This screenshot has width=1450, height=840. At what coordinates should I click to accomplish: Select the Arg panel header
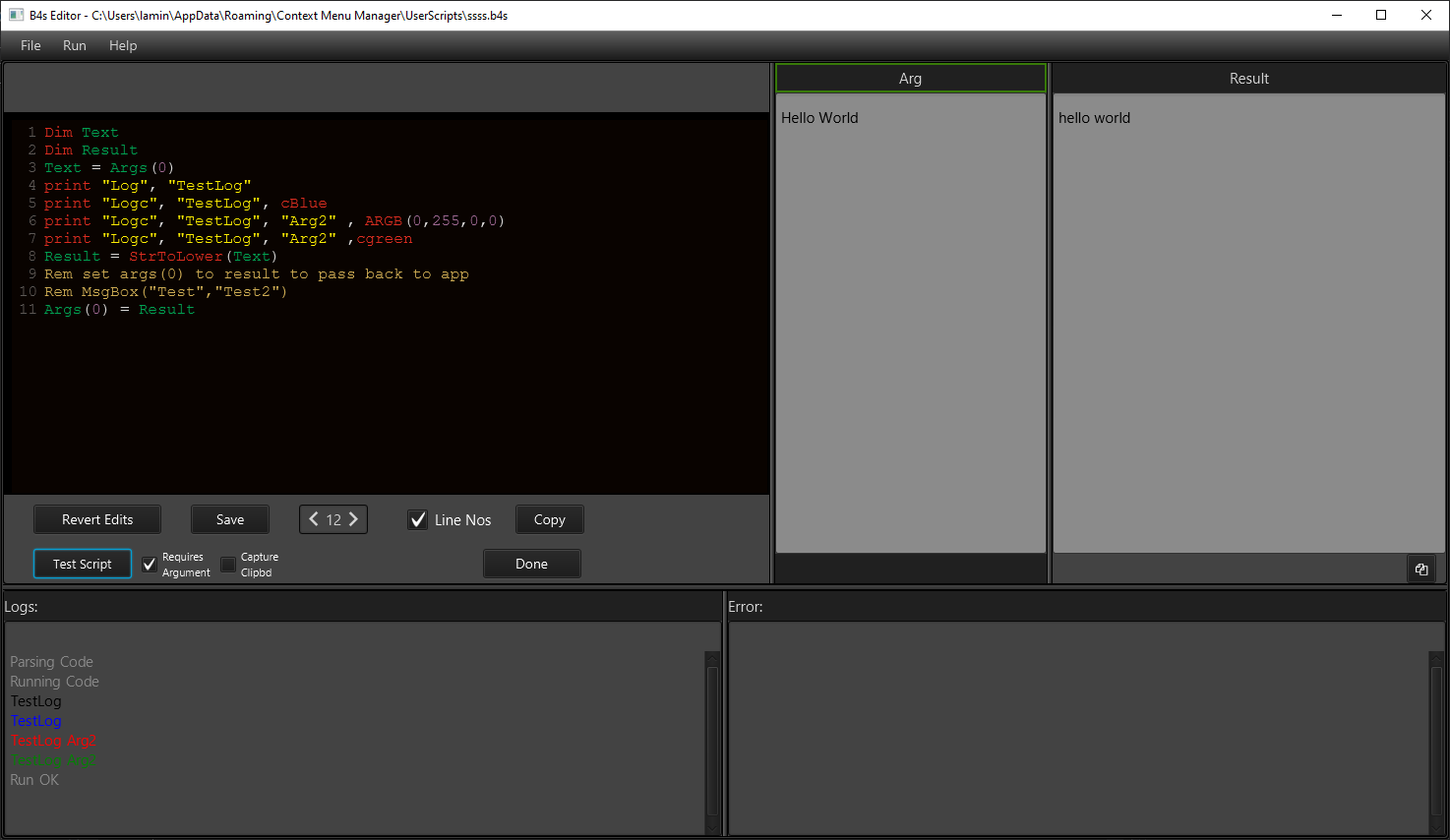[x=911, y=78]
